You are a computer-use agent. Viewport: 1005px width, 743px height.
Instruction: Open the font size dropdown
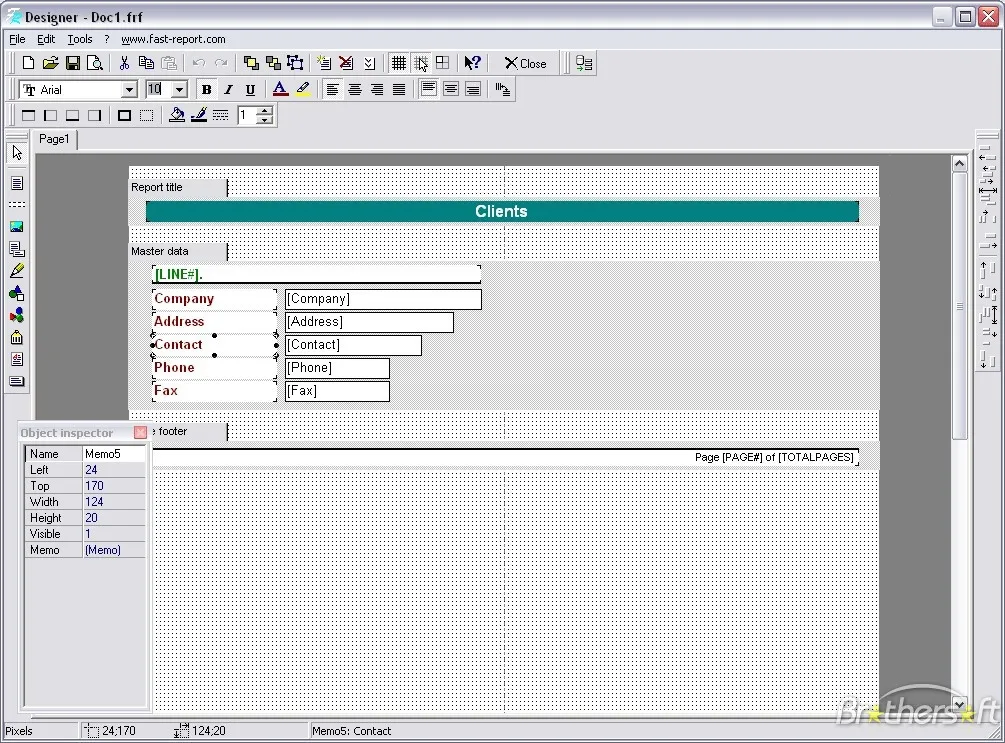(x=180, y=90)
